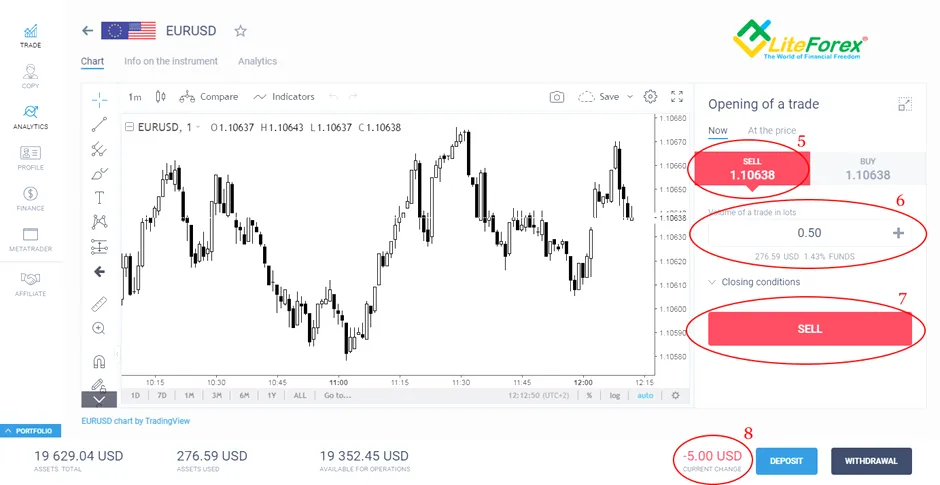Open chart settings gear icon
The height and width of the screenshot is (485, 940).
coord(650,97)
